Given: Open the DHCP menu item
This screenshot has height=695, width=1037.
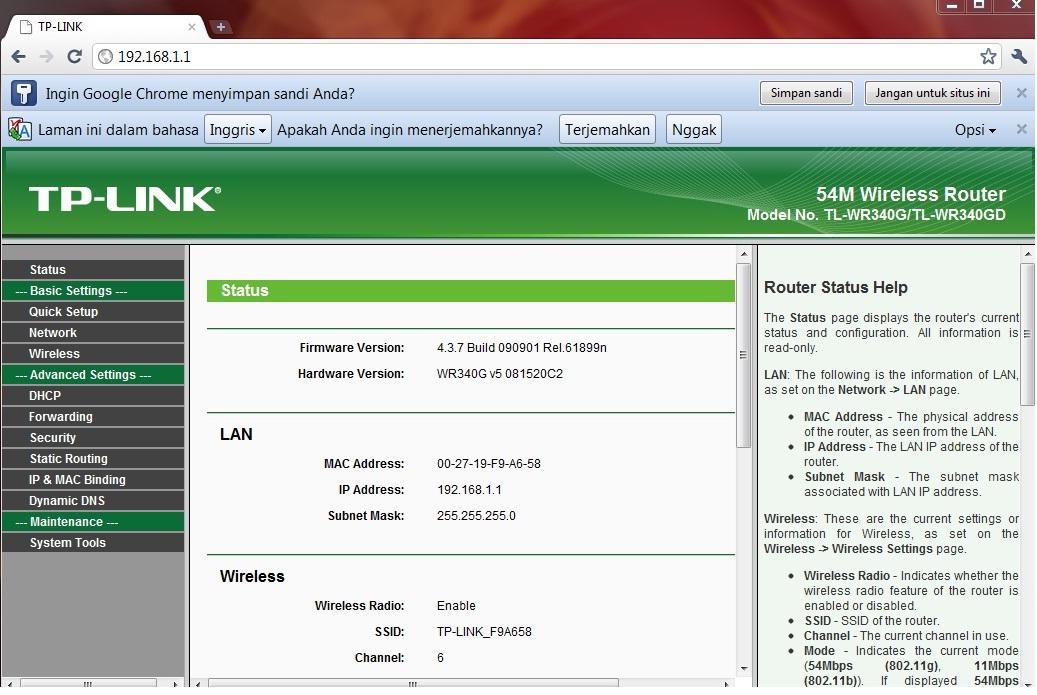Looking at the screenshot, I should coord(93,395).
